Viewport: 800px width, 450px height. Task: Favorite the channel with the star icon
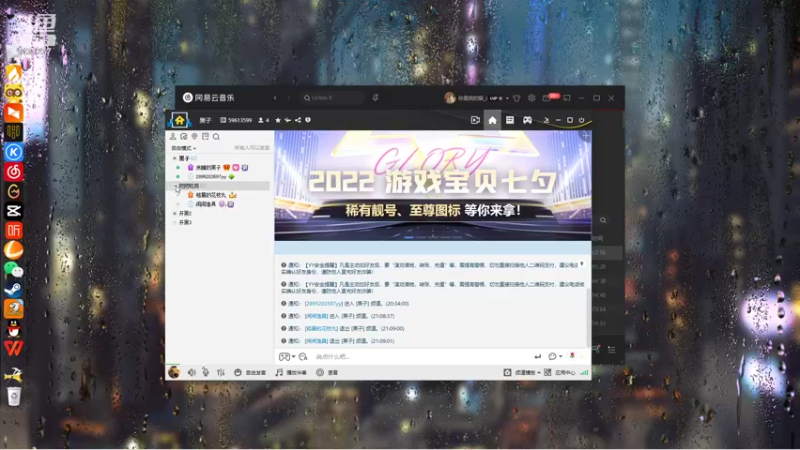coord(278,120)
